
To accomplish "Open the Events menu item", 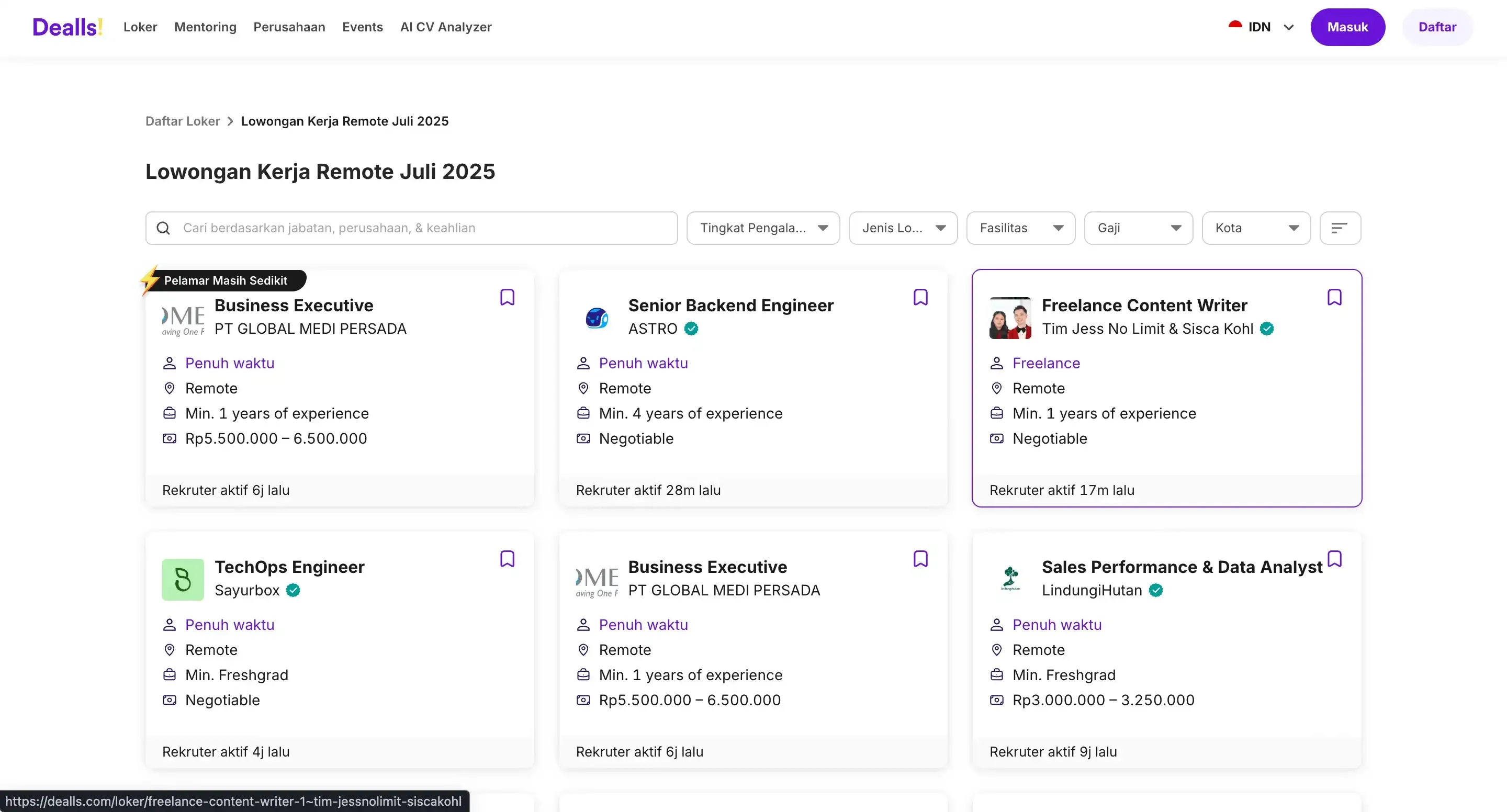I will (363, 27).
